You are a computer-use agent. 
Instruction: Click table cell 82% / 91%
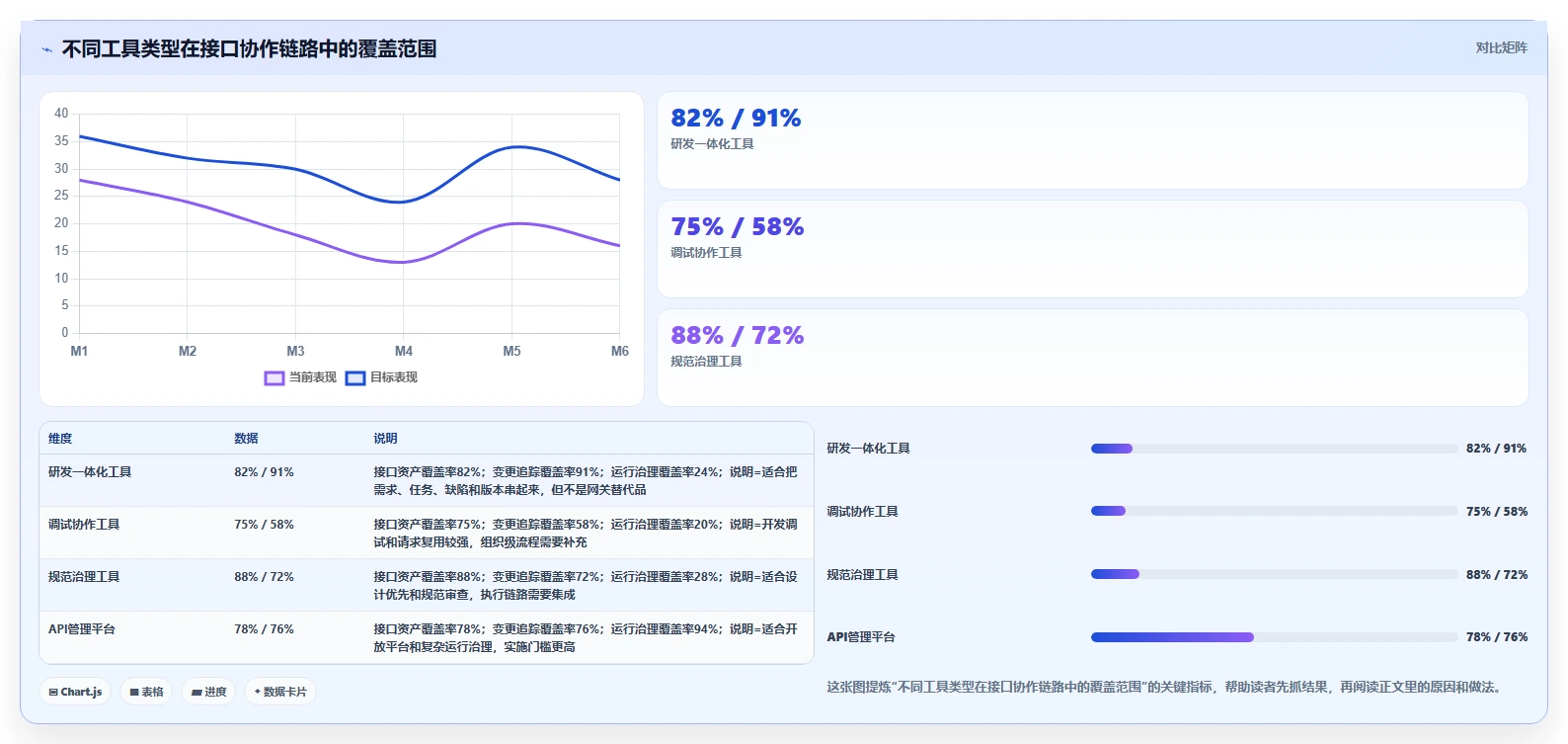tap(264, 472)
